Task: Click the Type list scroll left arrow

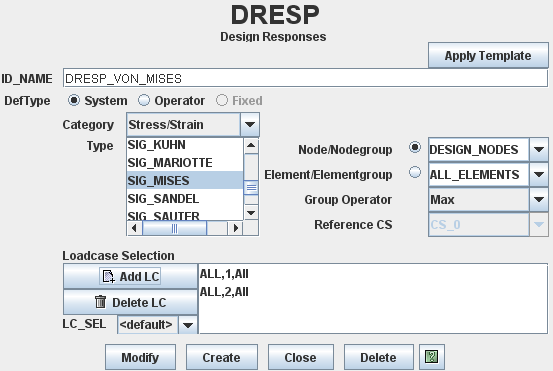Action: tap(134, 228)
